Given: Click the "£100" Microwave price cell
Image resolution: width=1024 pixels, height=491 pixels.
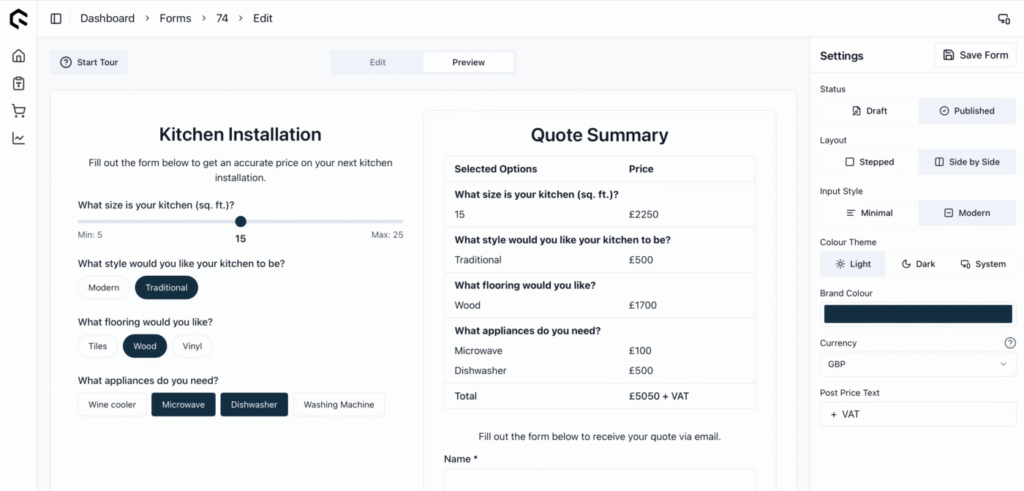Looking at the screenshot, I should (641, 351).
